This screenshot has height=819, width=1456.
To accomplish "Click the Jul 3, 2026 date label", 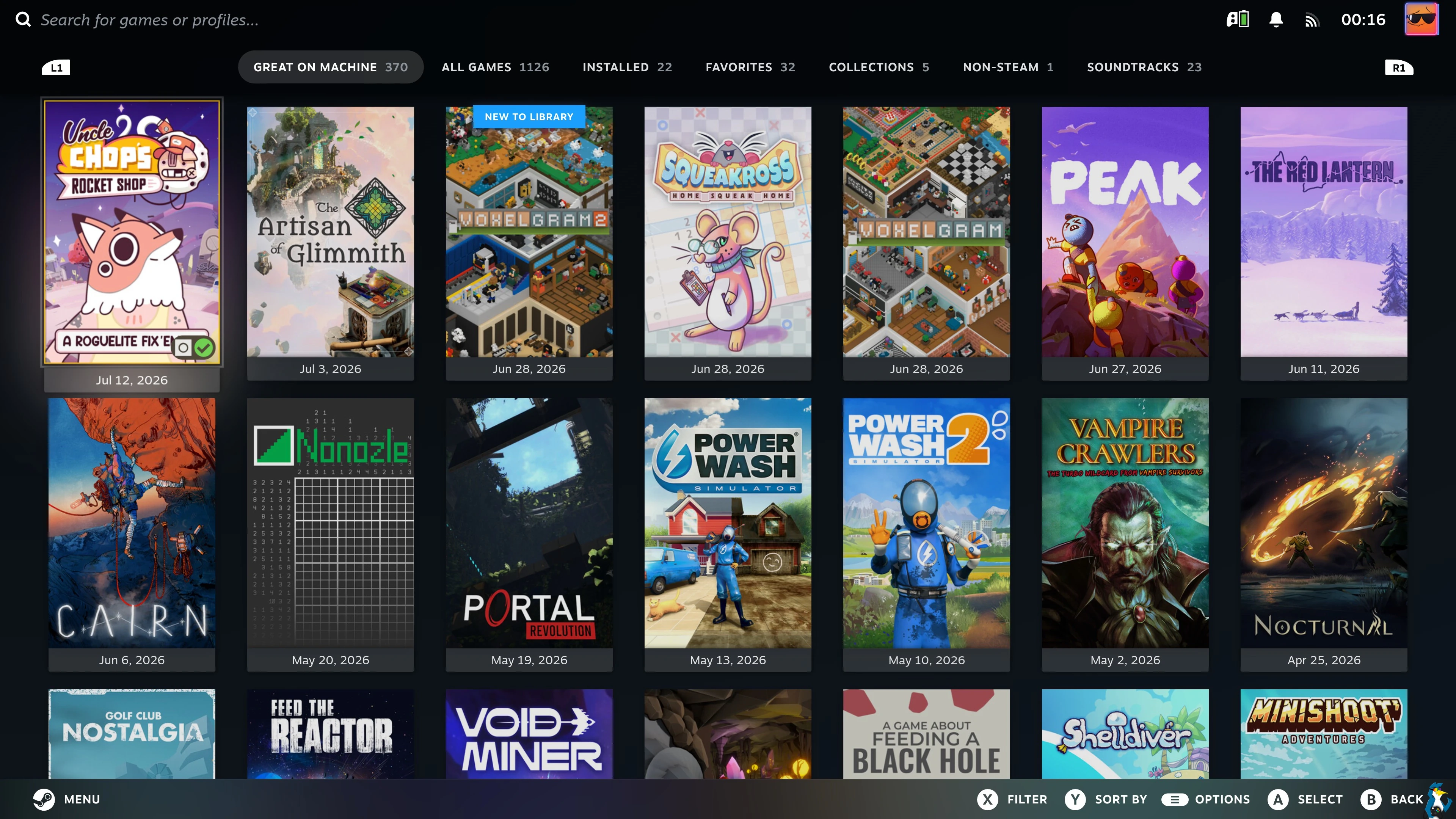I will (331, 369).
